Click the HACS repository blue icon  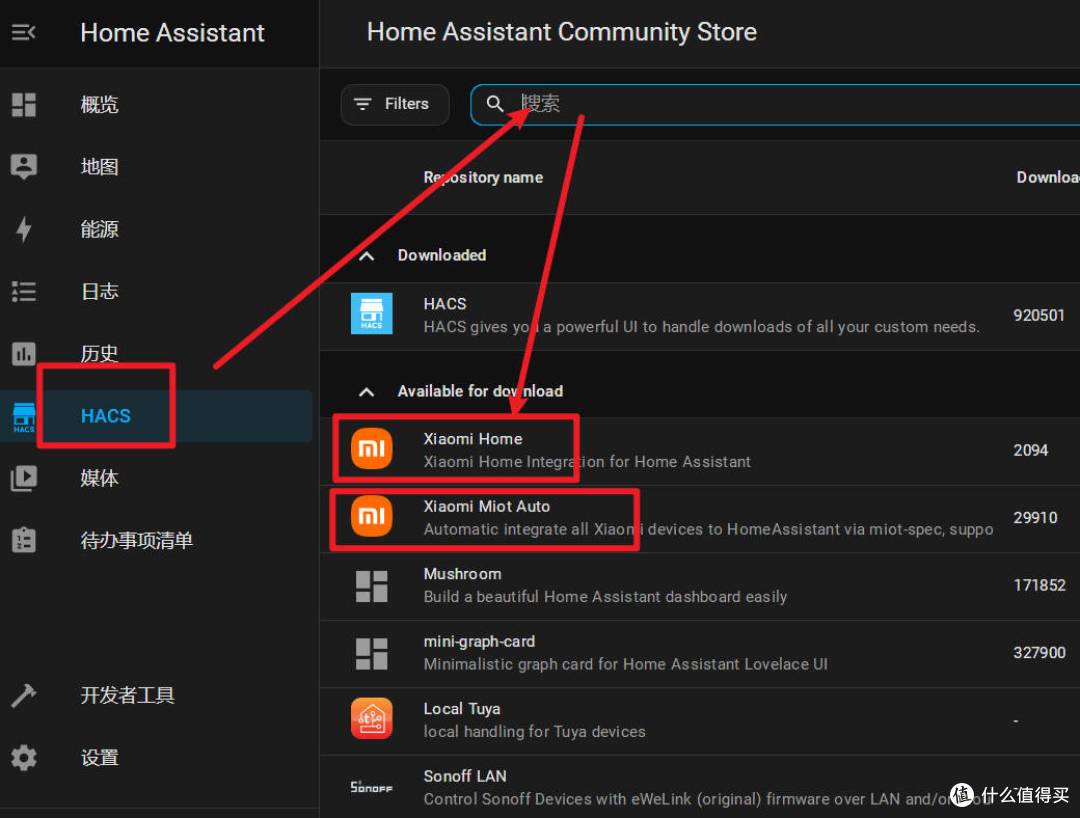click(x=372, y=314)
